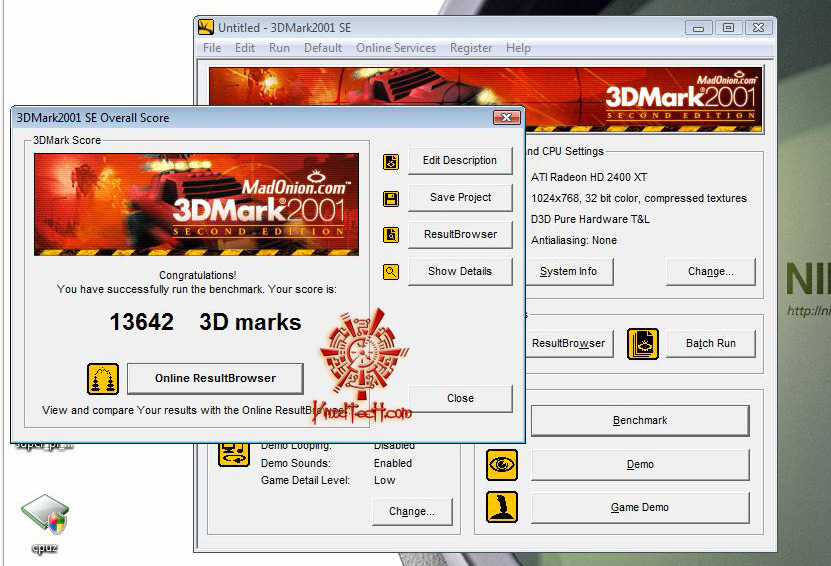Open the File menu

pos(212,48)
